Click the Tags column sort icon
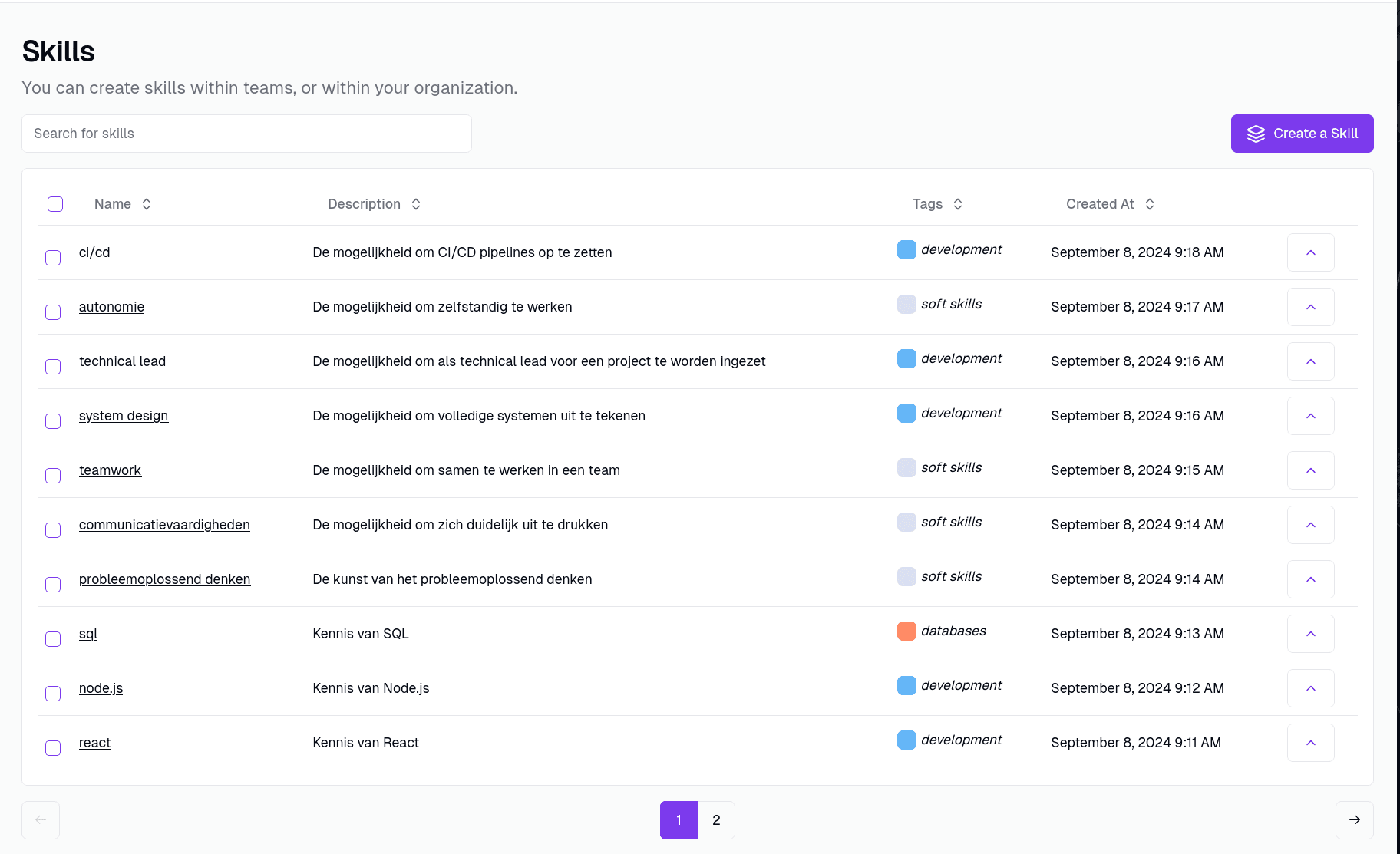 (x=958, y=204)
